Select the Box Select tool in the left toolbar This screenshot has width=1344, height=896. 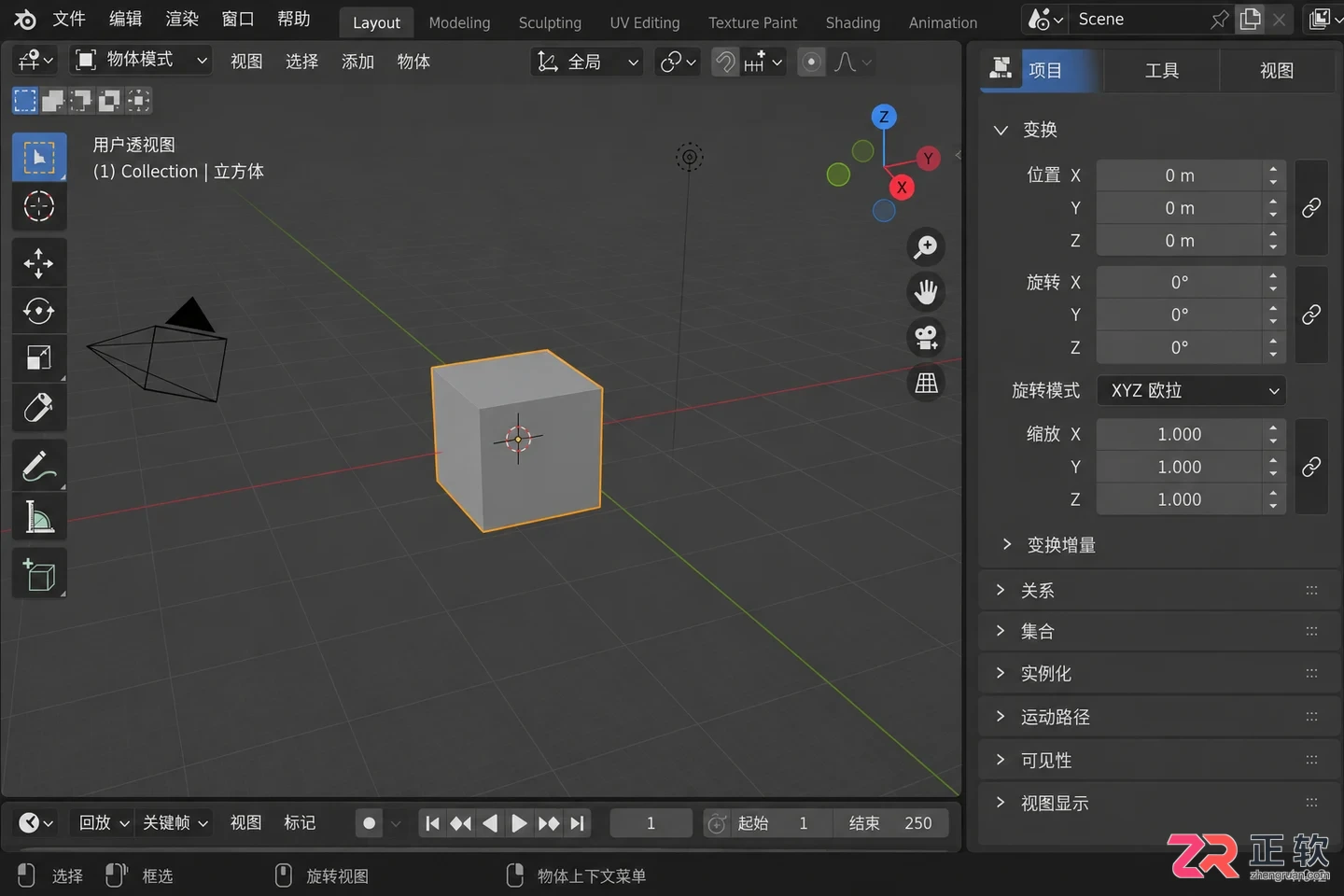coord(39,157)
